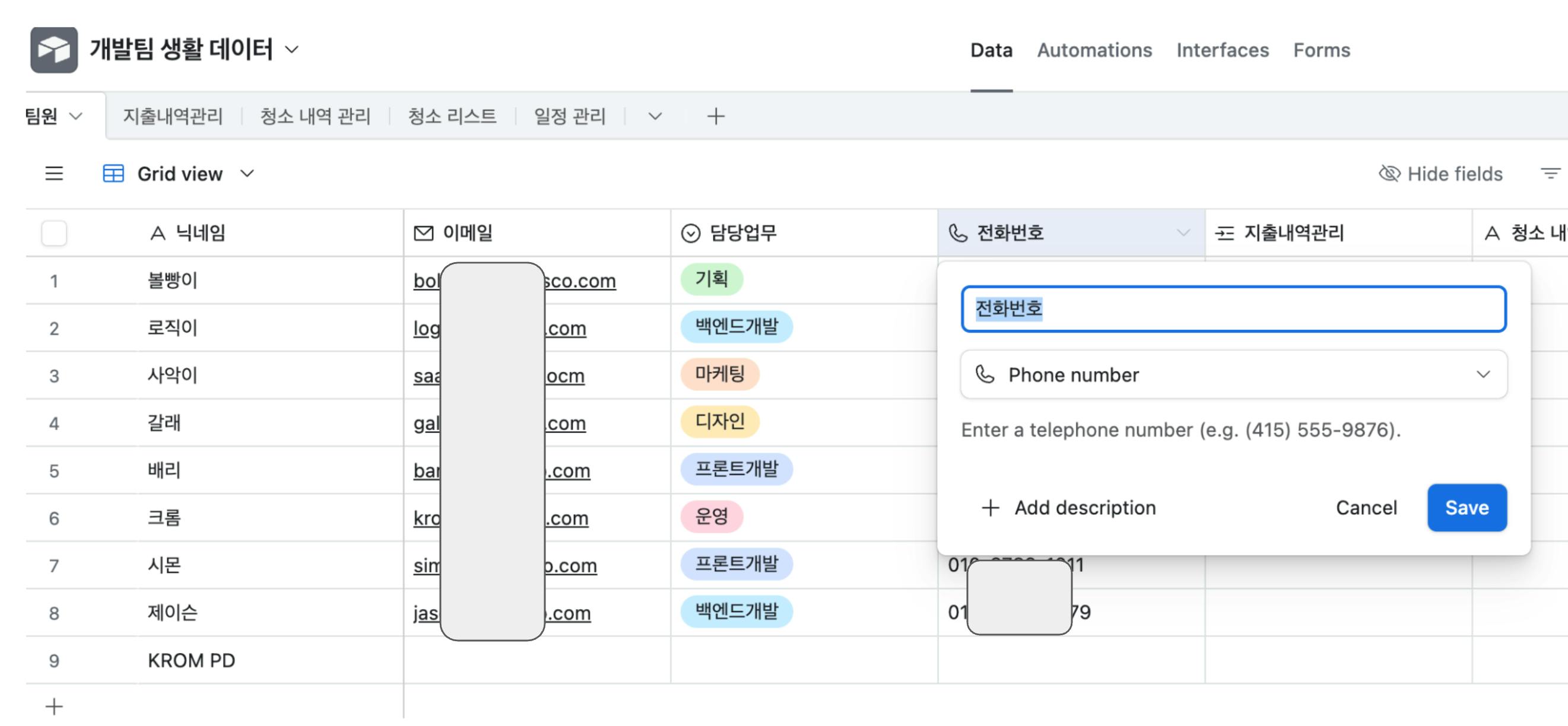The image size is (1568, 726).
Task: Open the 일정 관리 table tab
Action: [569, 116]
